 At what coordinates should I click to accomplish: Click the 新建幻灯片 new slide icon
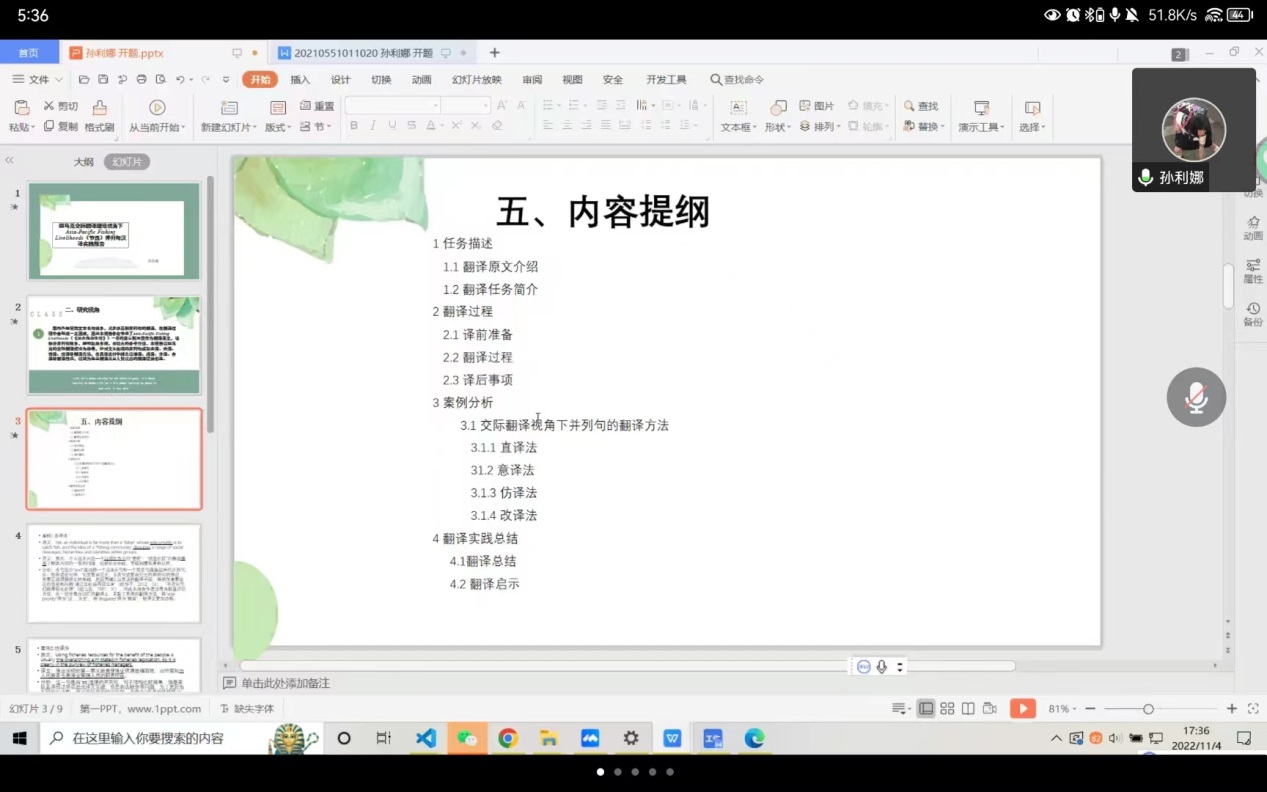pos(229,108)
